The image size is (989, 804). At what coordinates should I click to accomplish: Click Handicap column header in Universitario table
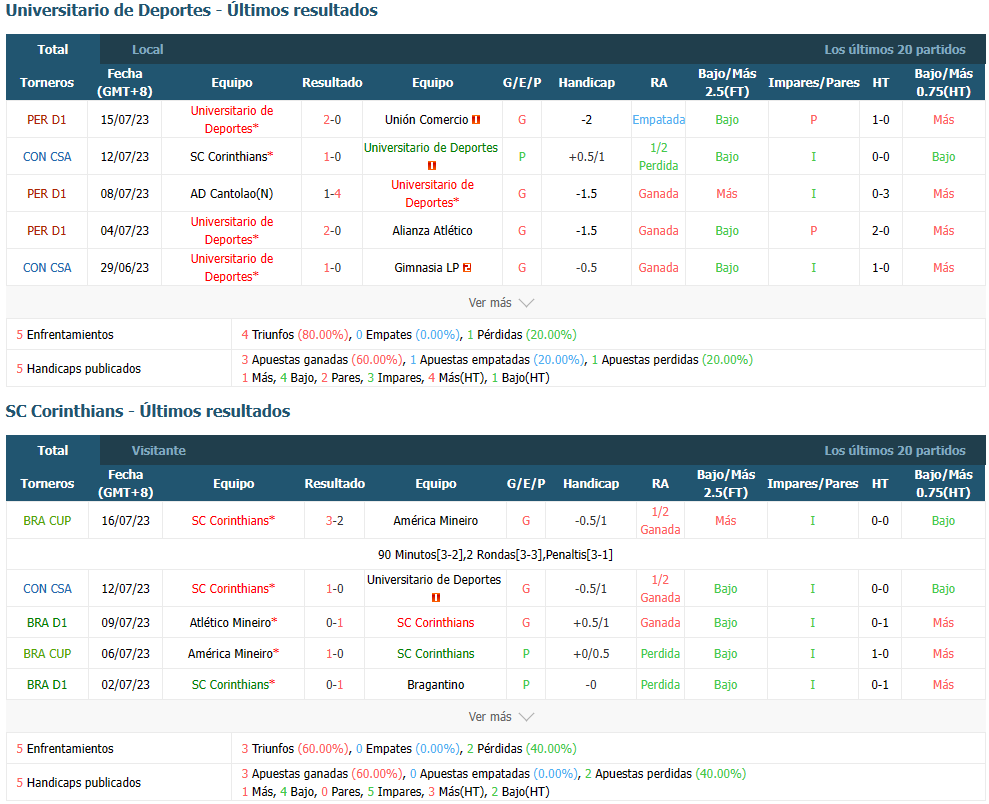point(586,83)
